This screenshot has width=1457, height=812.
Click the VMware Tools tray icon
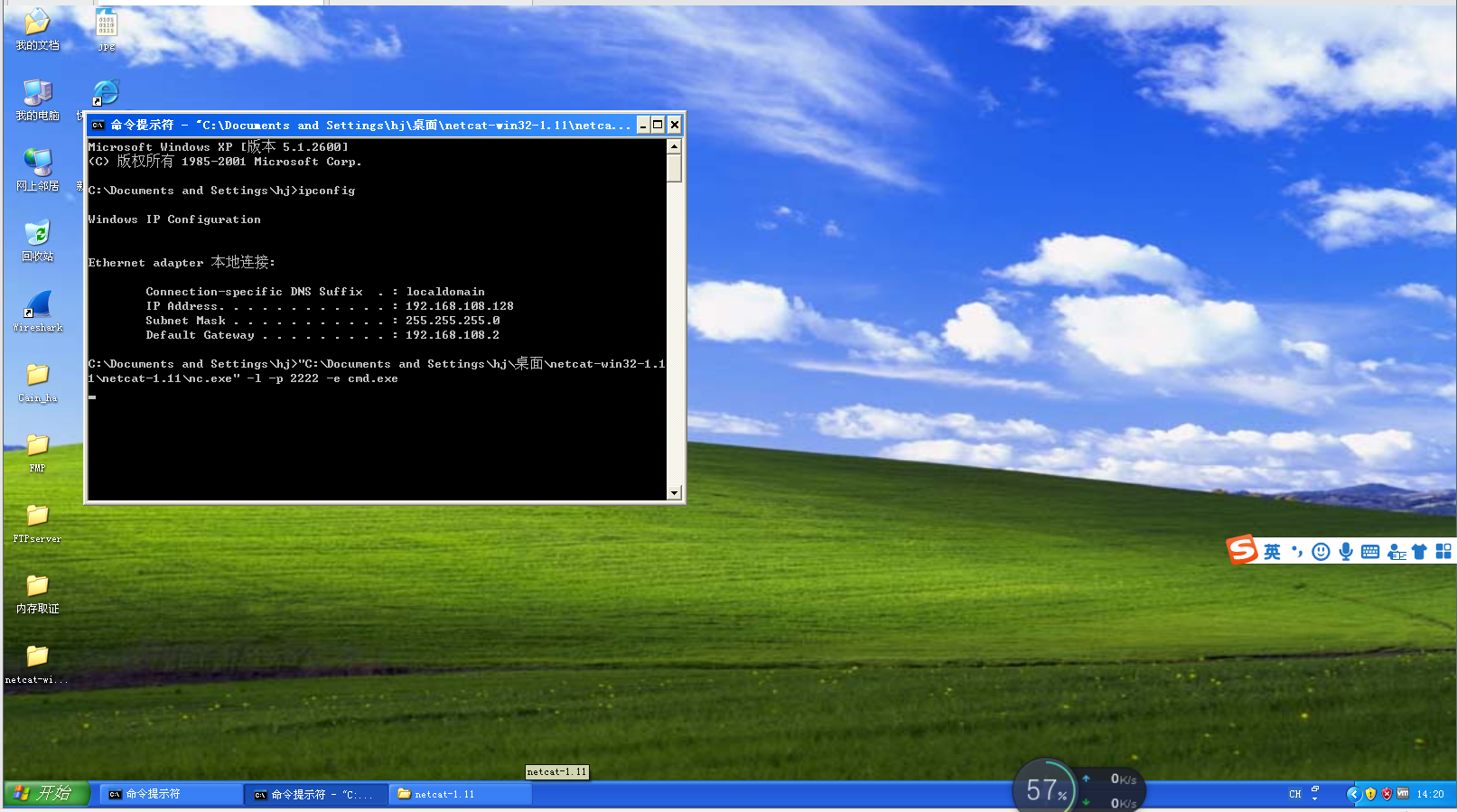pos(1403,794)
